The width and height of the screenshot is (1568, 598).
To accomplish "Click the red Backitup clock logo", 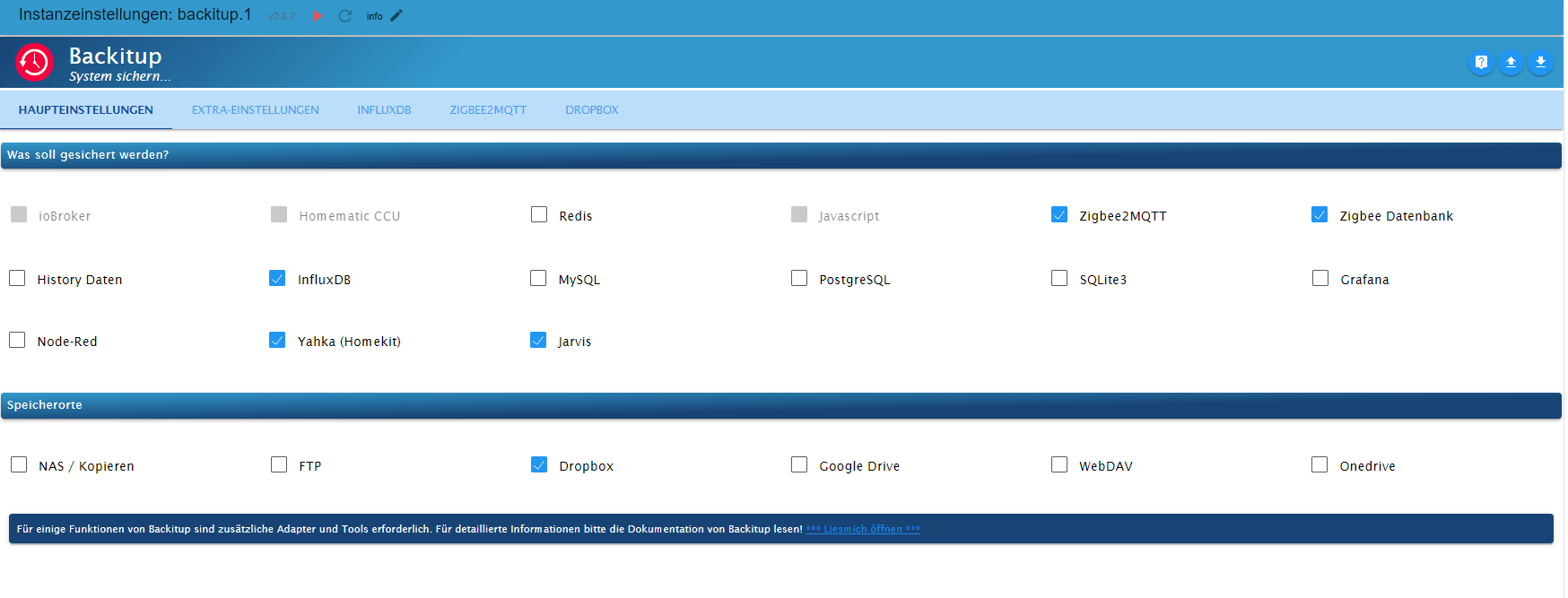I will (x=35, y=63).
